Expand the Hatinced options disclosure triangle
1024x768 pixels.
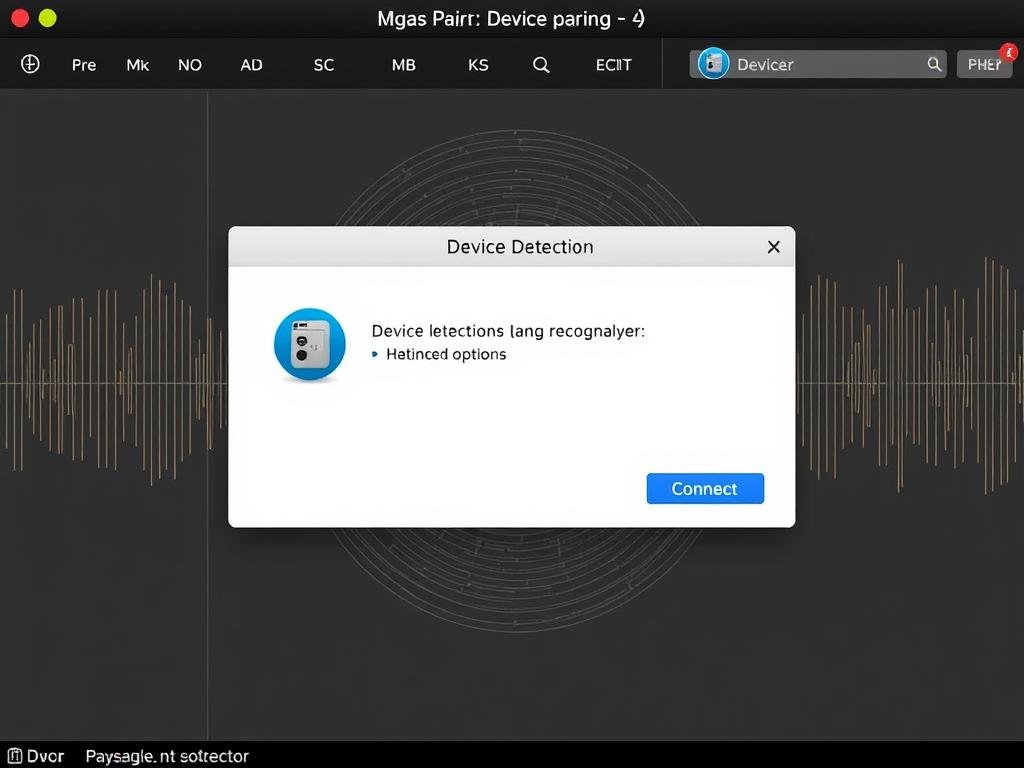[376, 355]
